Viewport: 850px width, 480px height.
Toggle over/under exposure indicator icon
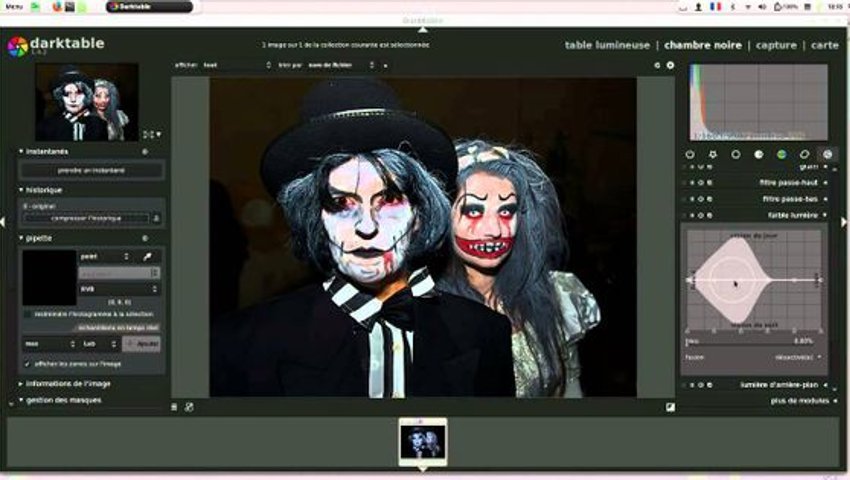671,407
